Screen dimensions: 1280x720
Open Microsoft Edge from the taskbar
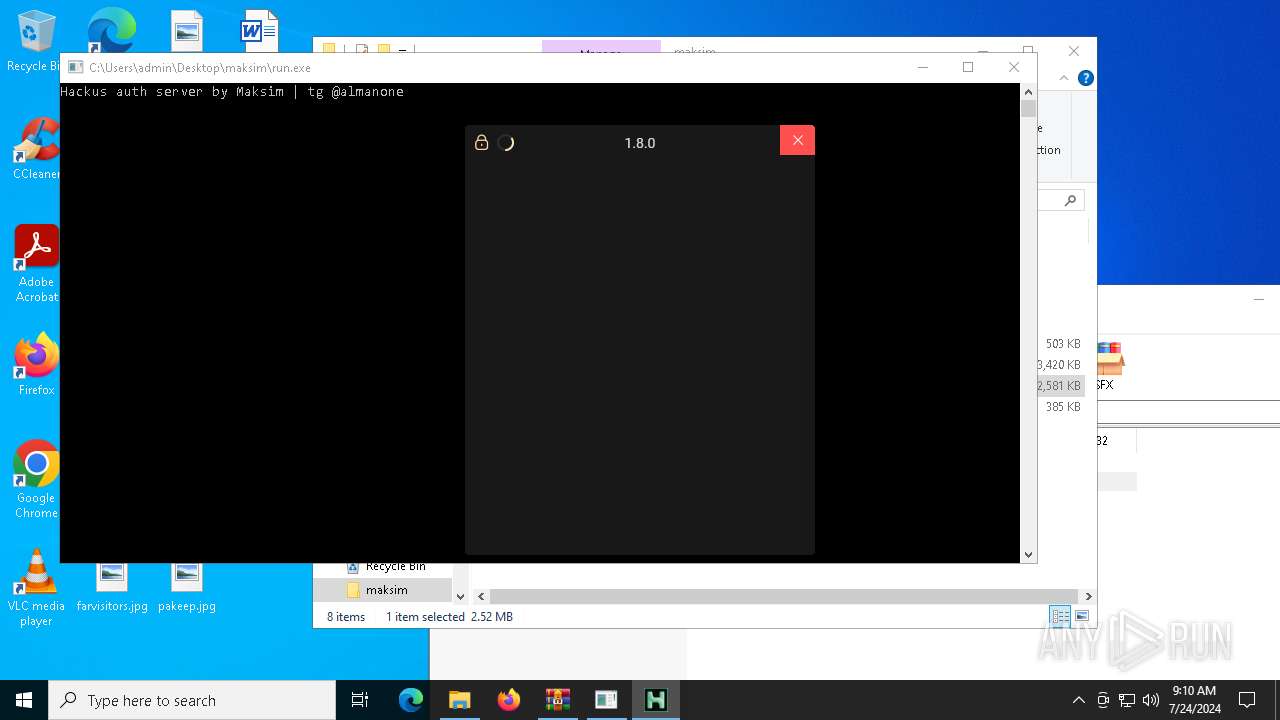point(411,700)
